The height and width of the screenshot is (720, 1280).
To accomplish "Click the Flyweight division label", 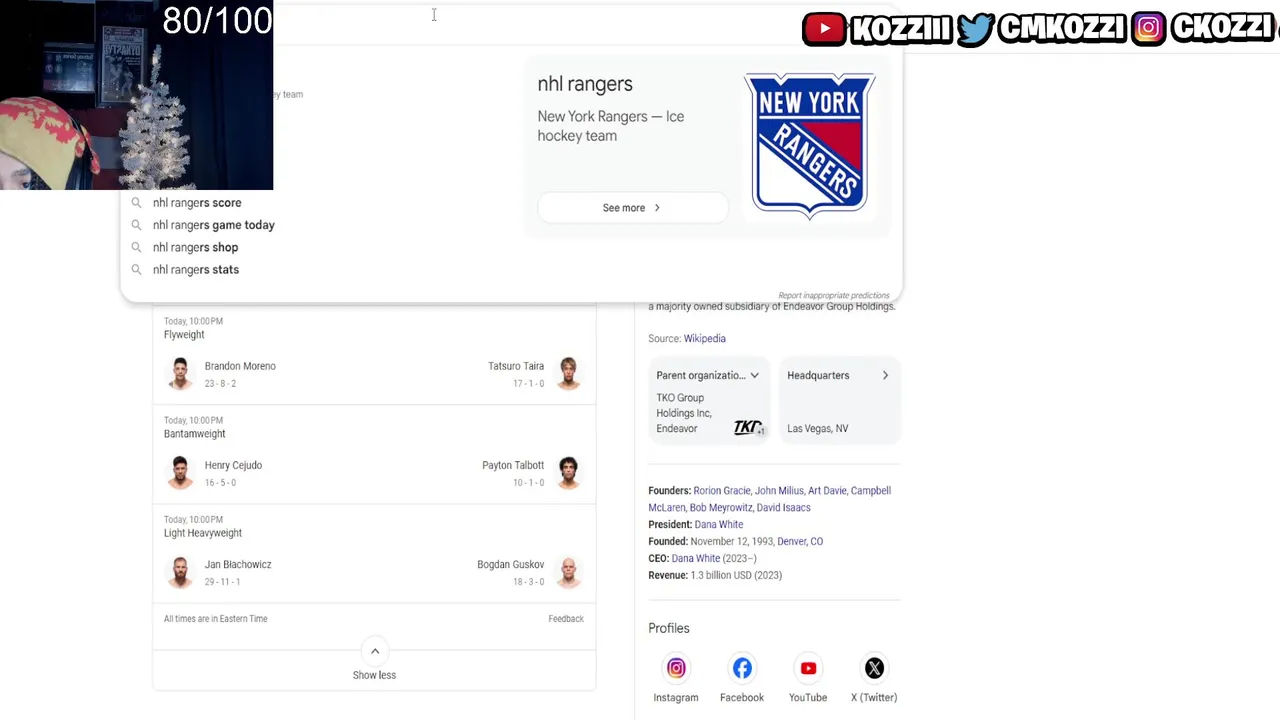I will tap(184, 335).
